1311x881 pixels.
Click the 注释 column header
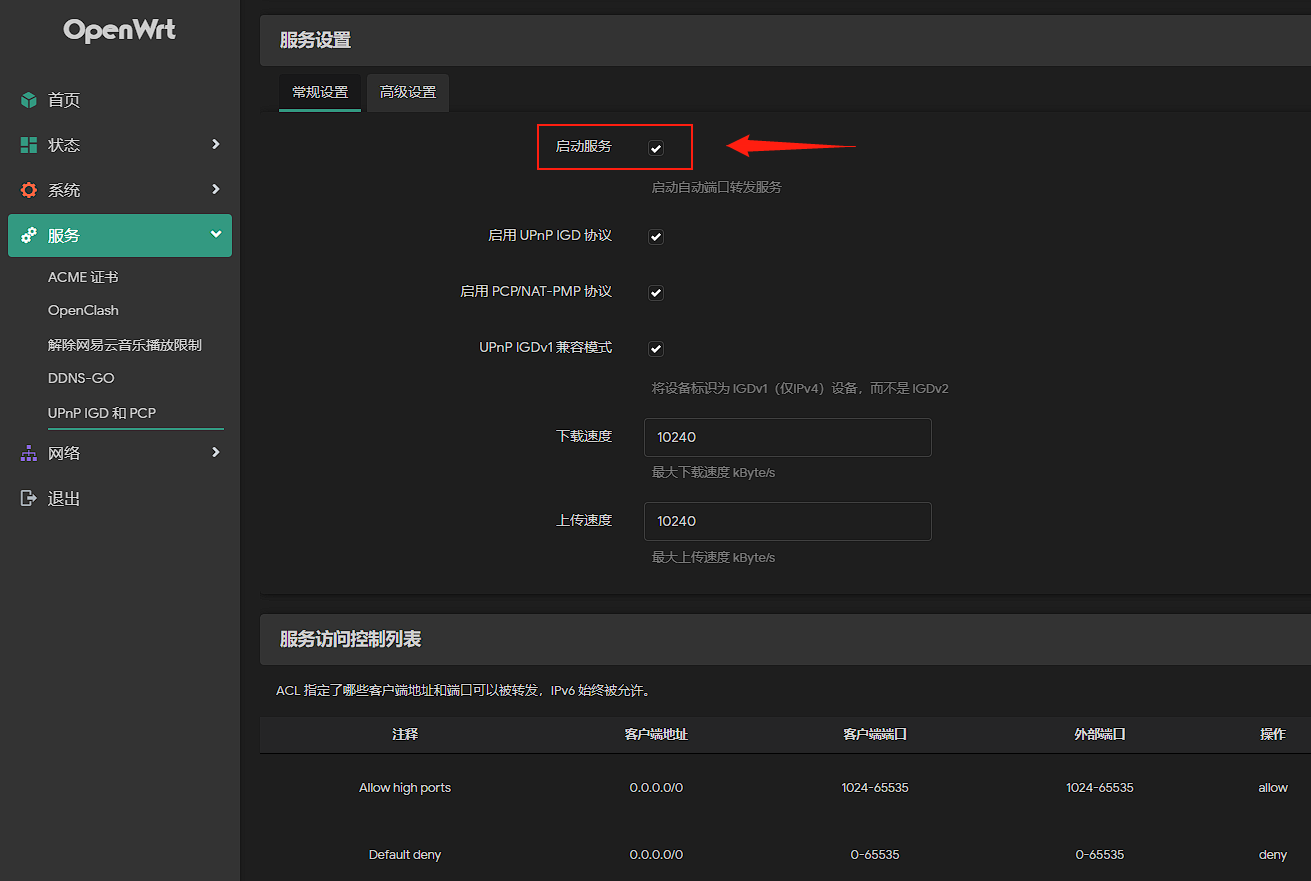[405, 734]
